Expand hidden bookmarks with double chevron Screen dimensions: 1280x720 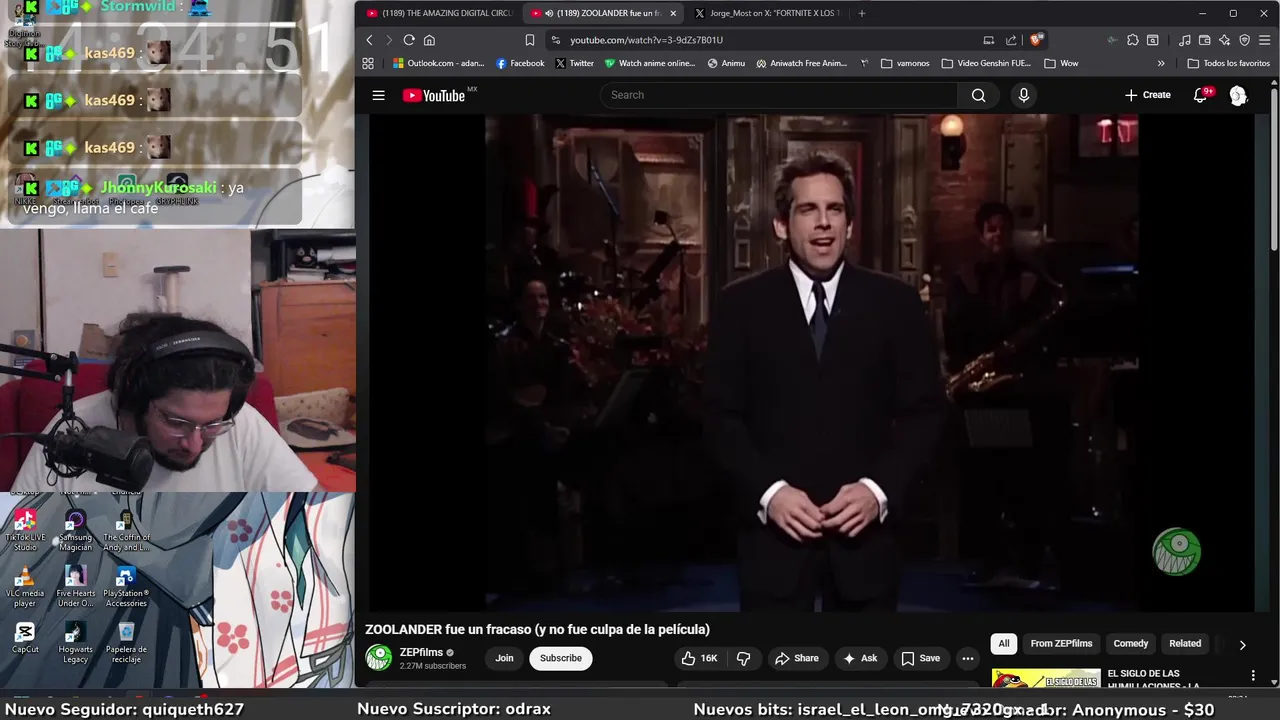pyautogui.click(x=1161, y=63)
